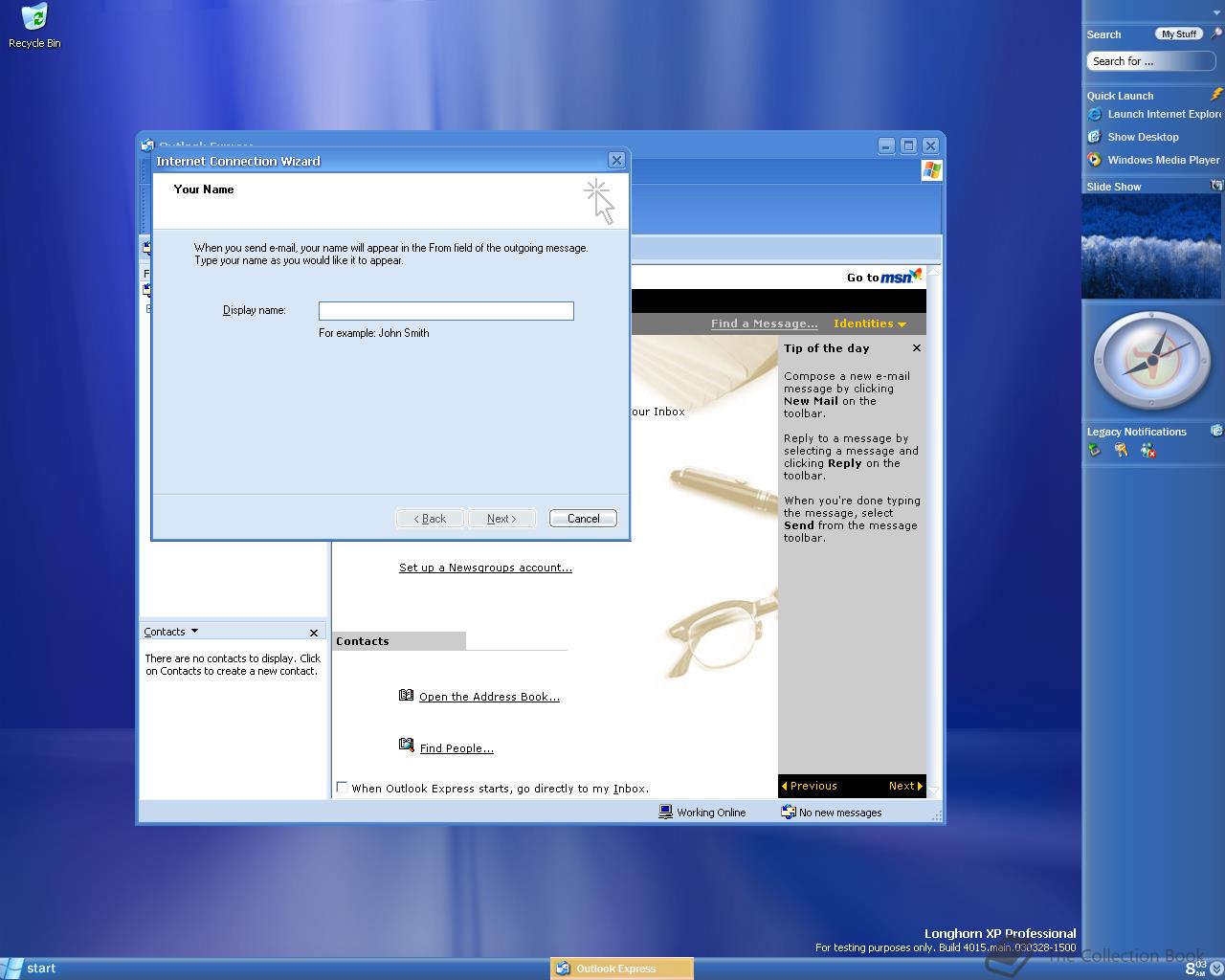Click the Working Online status bar icon
Image resolution: width=1225 pixels, height=980 pixels.
coord(666,812)
